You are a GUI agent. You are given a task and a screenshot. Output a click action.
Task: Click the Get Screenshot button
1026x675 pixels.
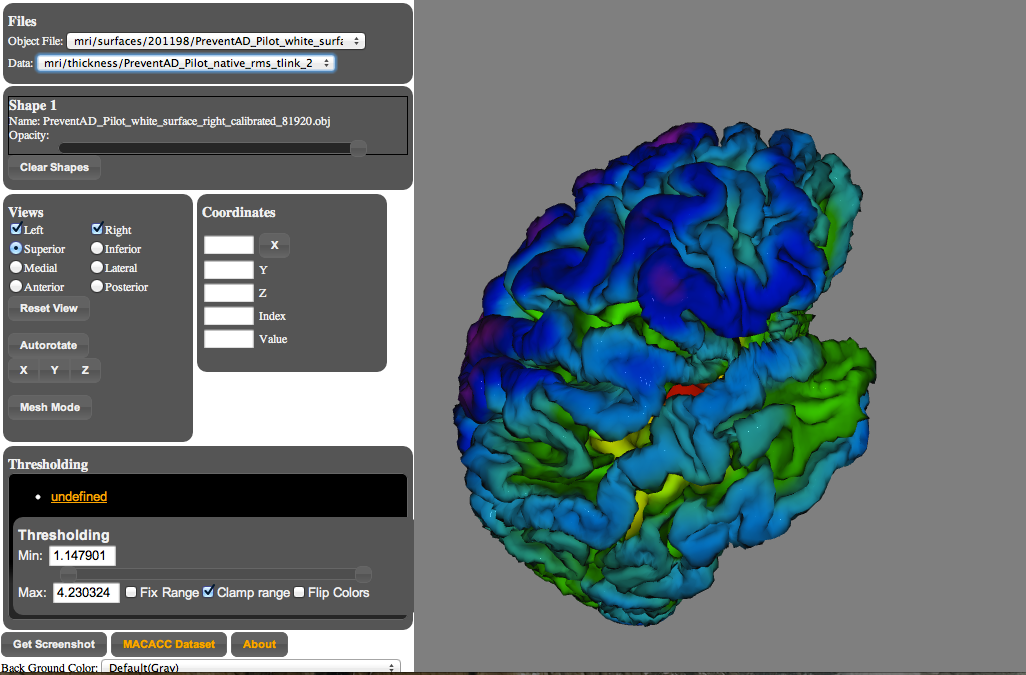point(54,644)
